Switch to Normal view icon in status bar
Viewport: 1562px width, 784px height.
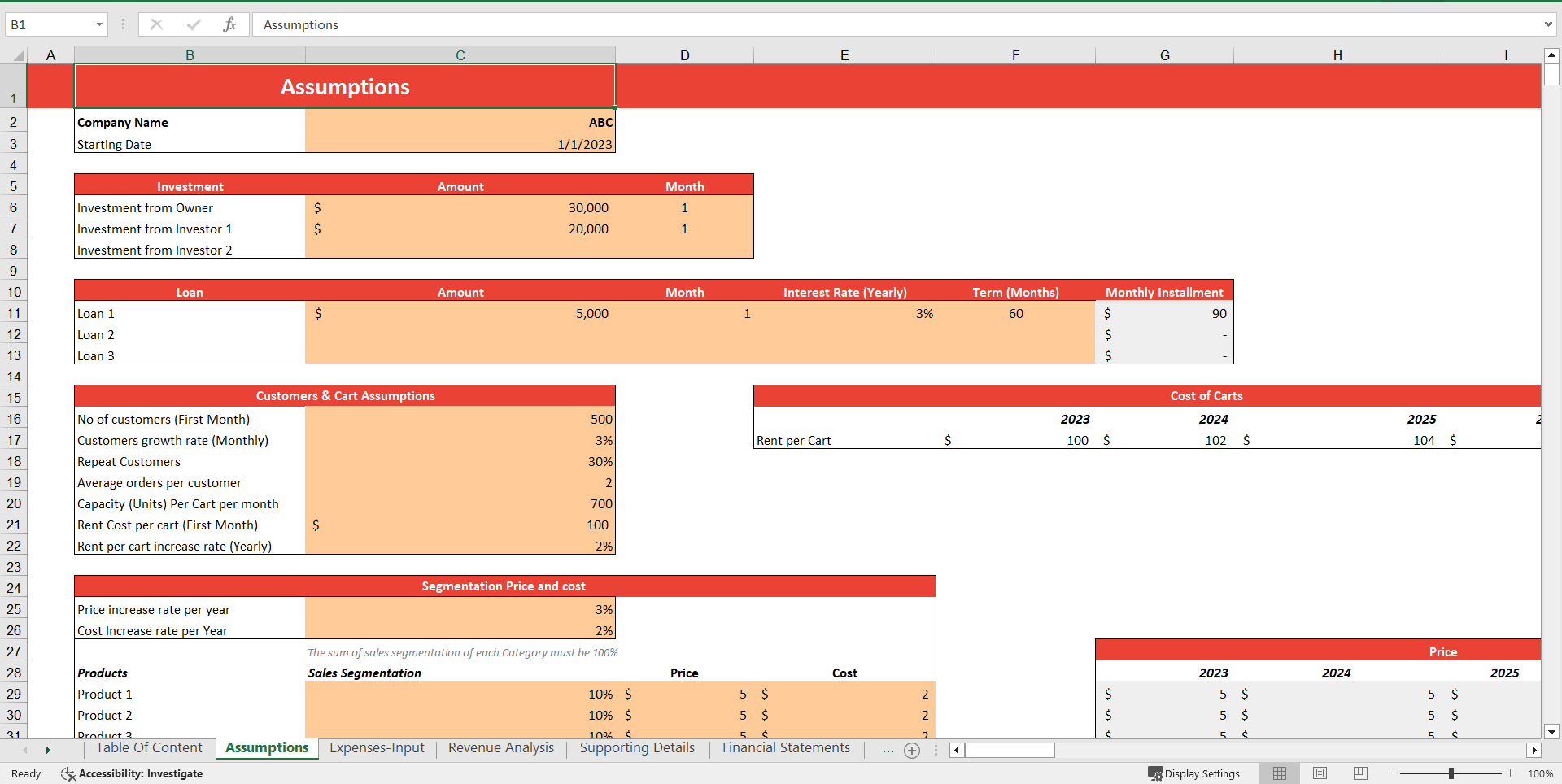pos(1279,773)
